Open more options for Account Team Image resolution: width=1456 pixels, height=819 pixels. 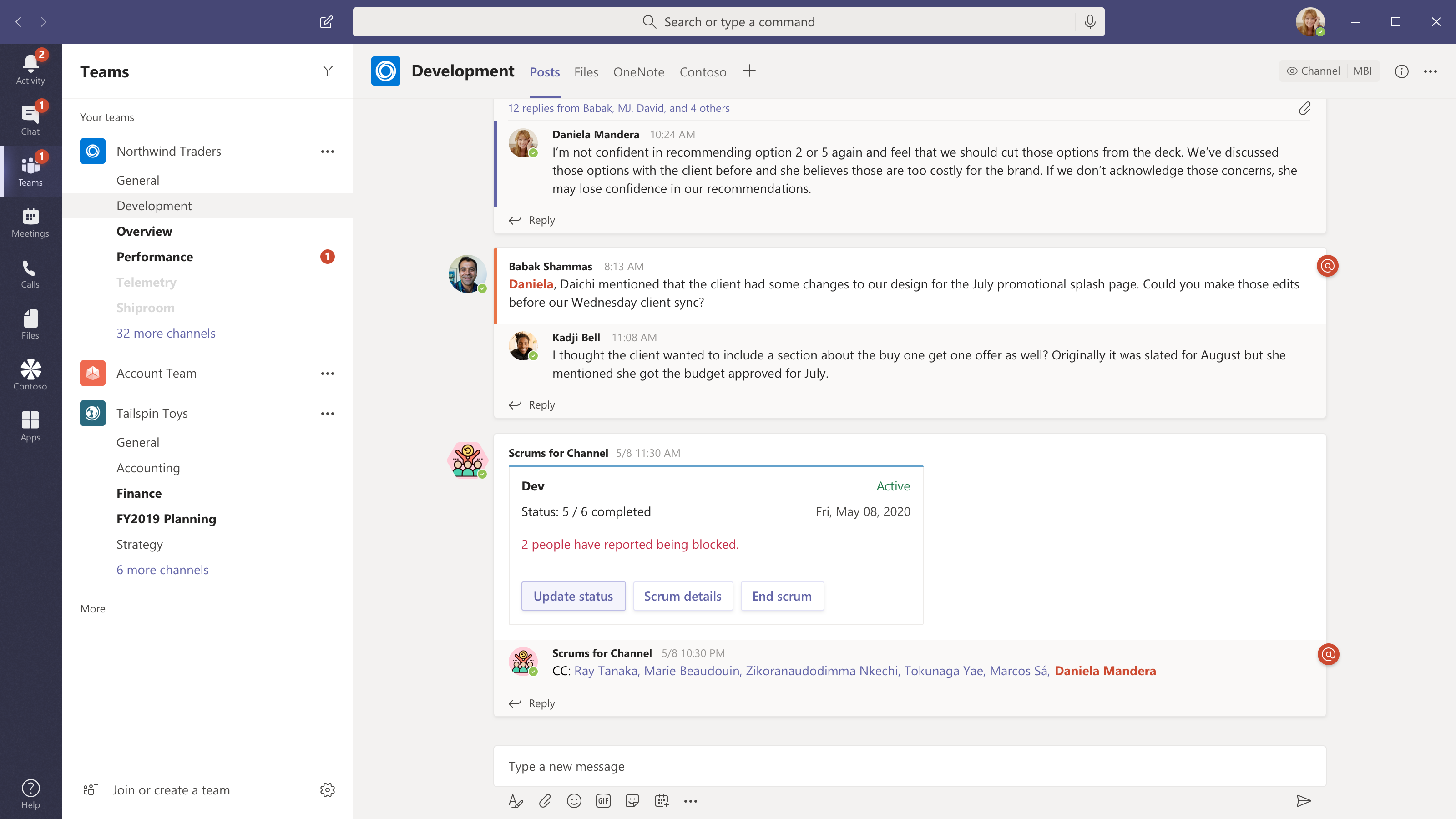pyautogui.click(x=328, y=373)
